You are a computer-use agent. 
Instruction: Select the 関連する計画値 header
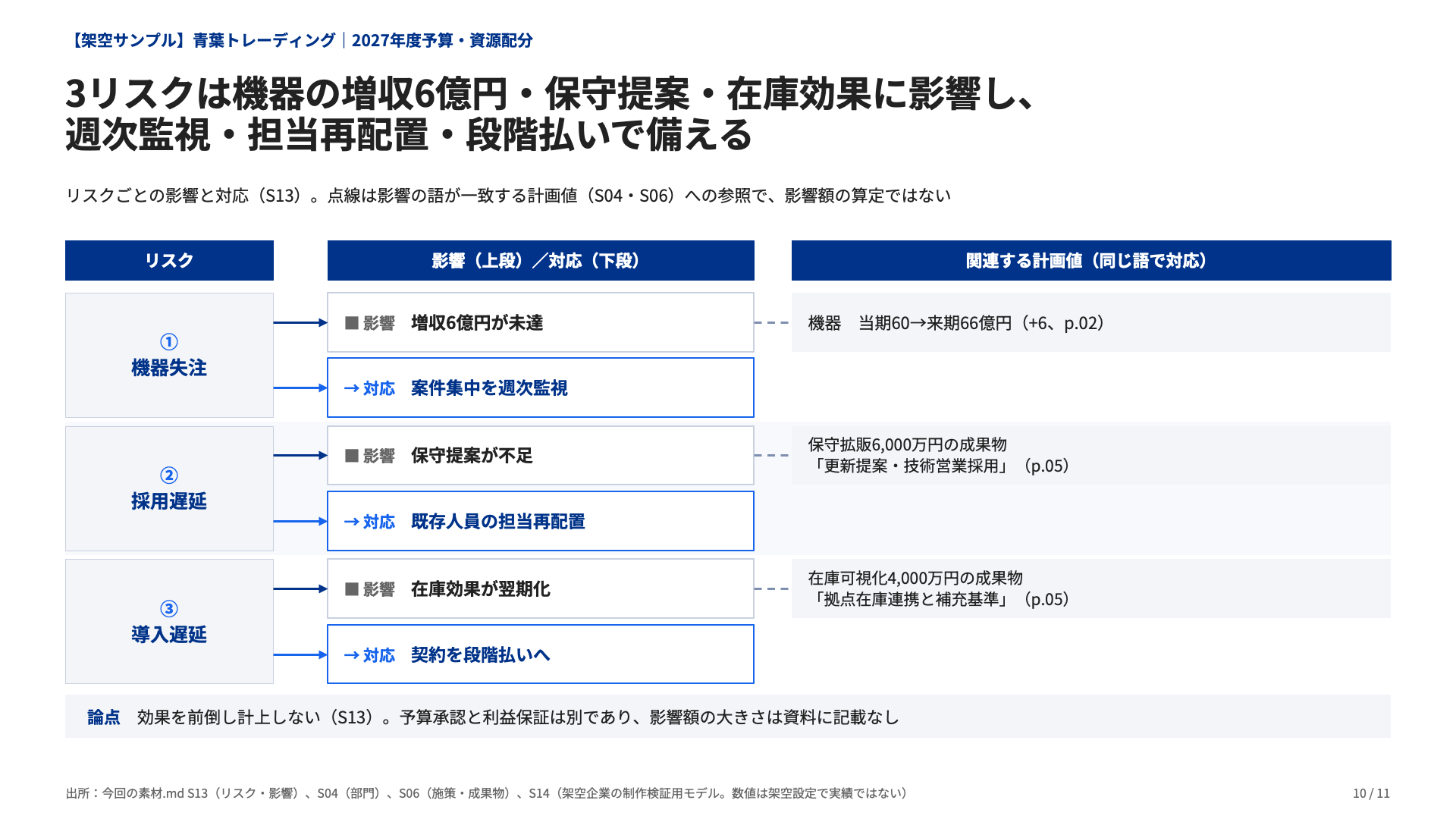pos(1091,260)
